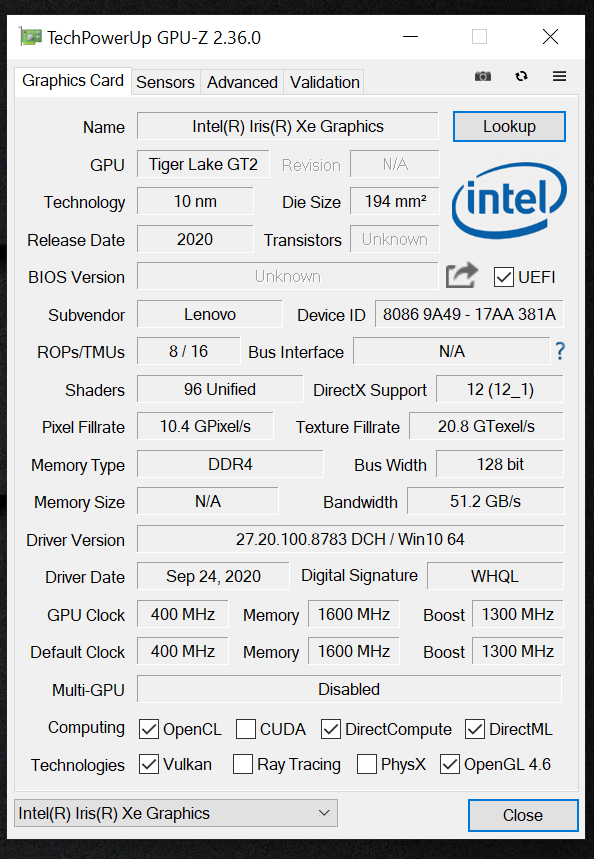Screen dimensions: 594x859
Task: Open the Advanced tab
Action: coord(242,82)
